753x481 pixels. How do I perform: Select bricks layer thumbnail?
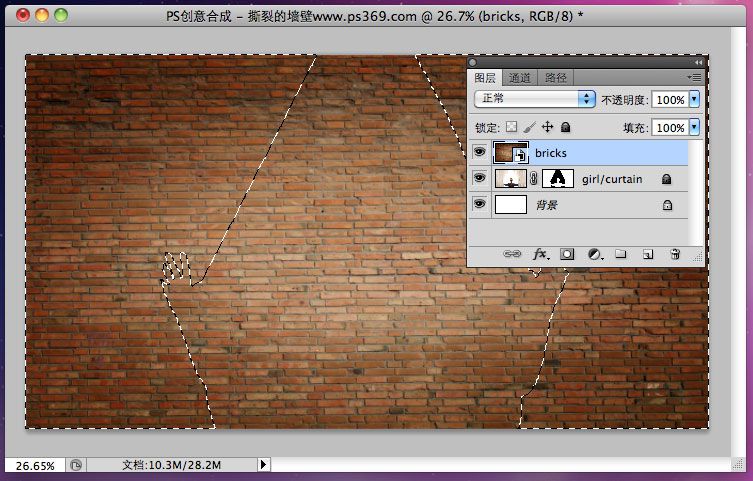click(510, 153)
